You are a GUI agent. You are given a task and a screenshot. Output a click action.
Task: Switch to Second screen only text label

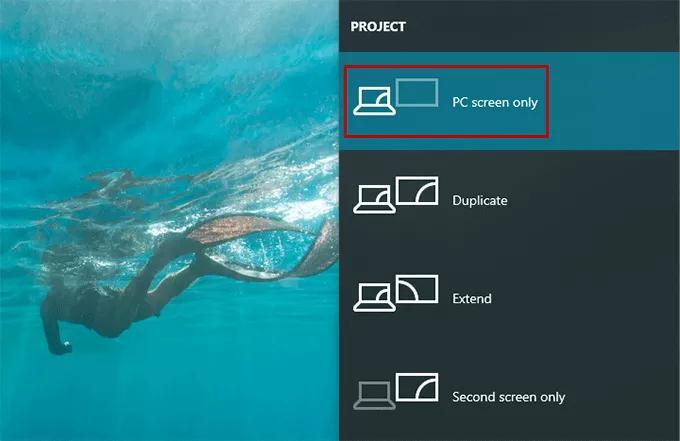508,397
